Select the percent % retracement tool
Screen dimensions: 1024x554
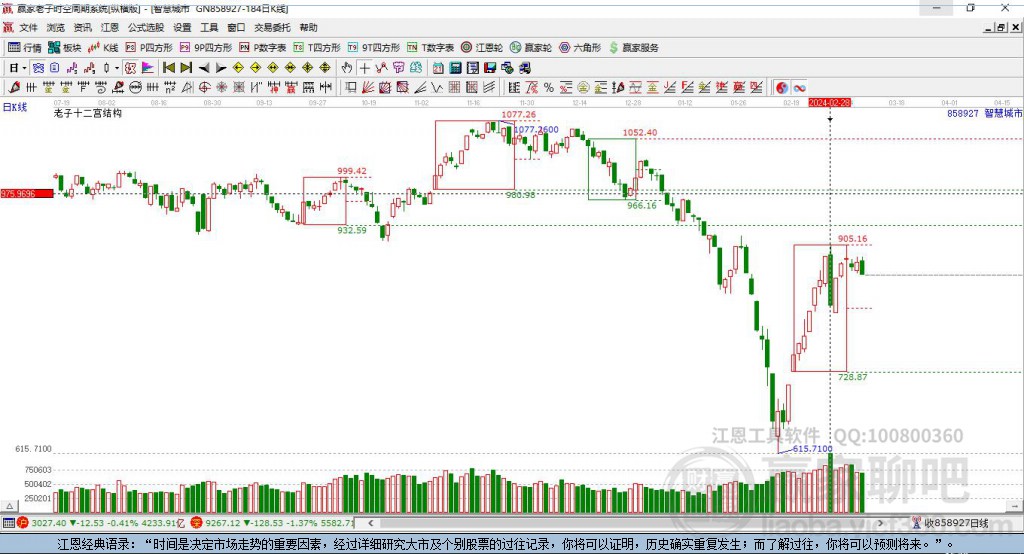tap(549, 88)
